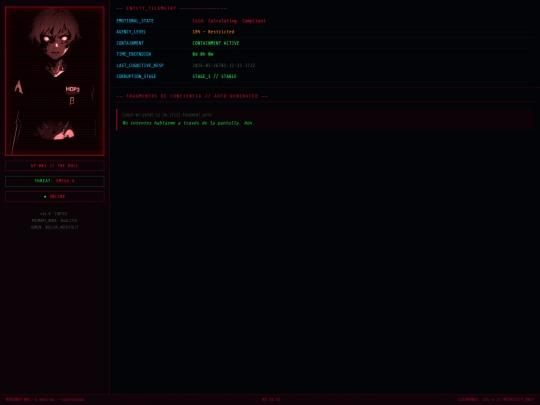Screen dimensions: 540x405
Task: Click the entity portrait image
Action: pyautogui.click(x=55, y=81)
